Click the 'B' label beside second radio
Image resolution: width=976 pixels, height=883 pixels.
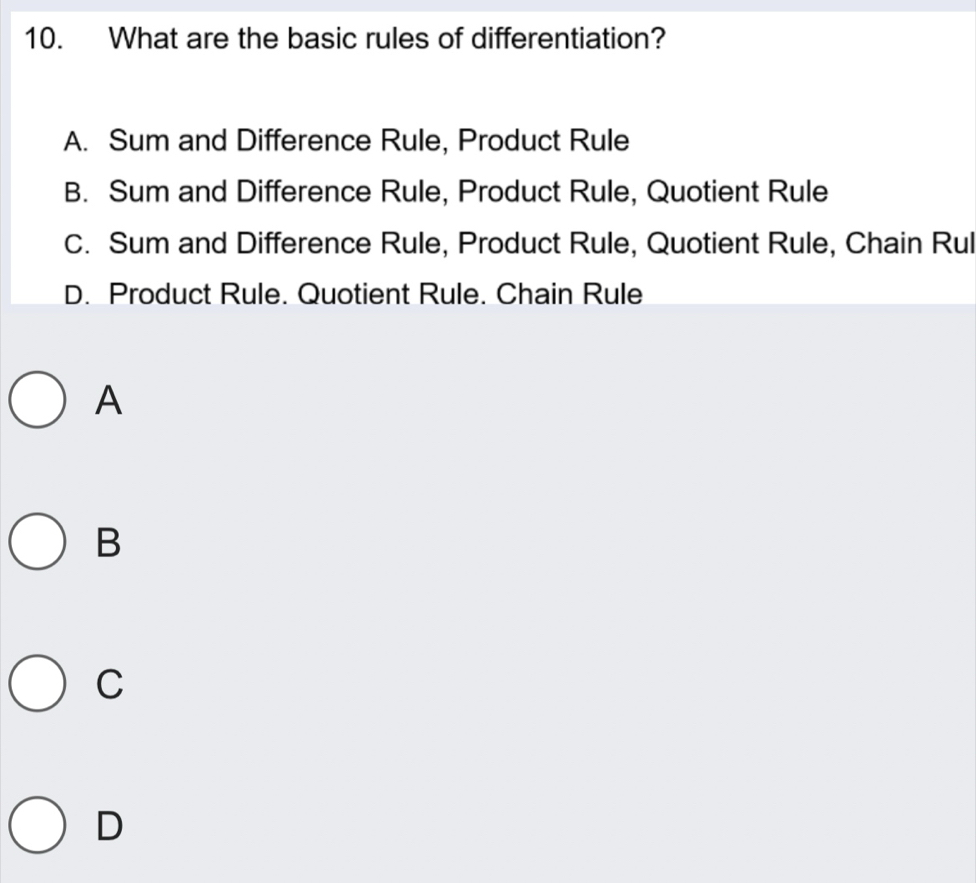pos(109,544)
